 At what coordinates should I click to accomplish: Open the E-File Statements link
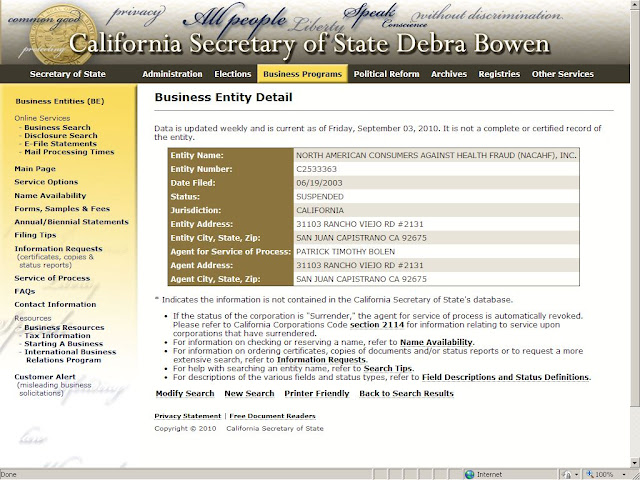pyautogui.click(x=60, y=144)
